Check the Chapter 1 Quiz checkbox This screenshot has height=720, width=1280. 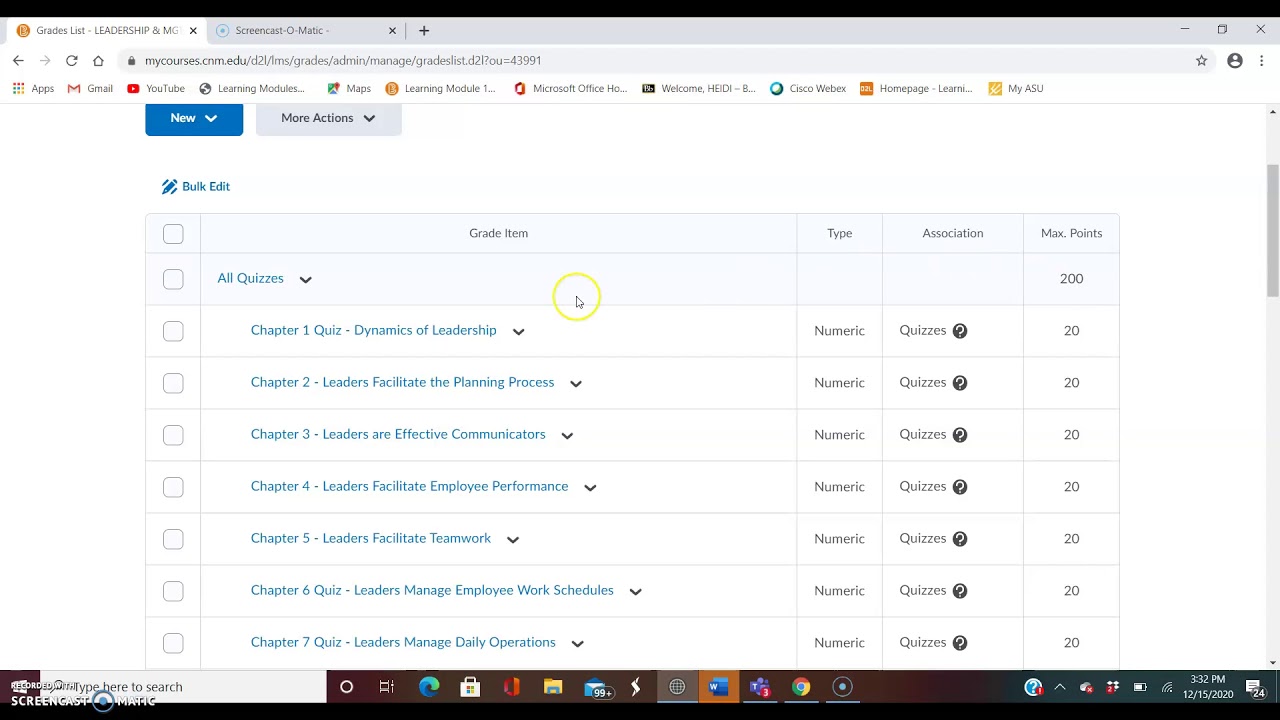[x=173, y=331]
